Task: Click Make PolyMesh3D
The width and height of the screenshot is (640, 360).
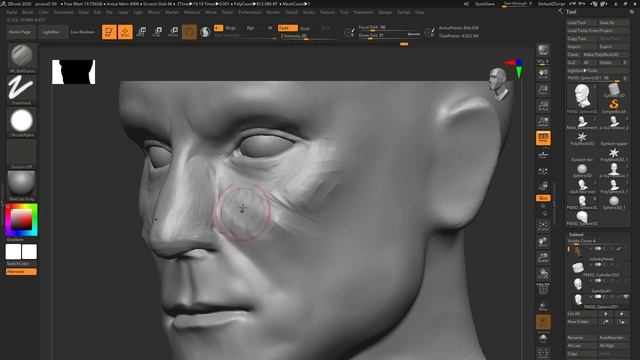Action: (x=606, y=54)
